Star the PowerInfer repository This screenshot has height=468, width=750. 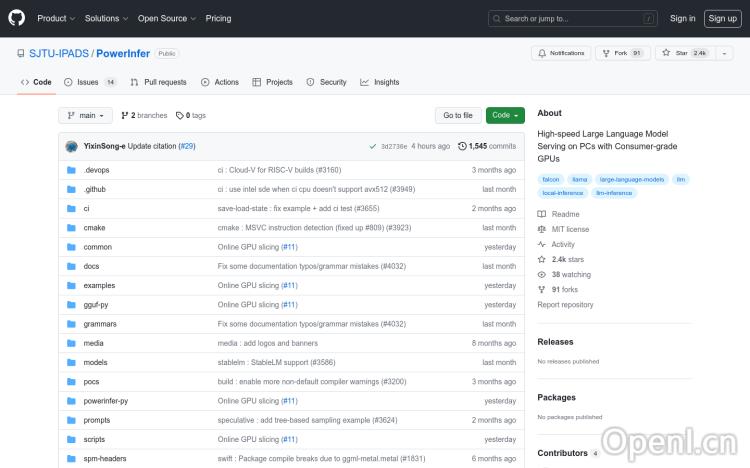click(x=679, y=53)
